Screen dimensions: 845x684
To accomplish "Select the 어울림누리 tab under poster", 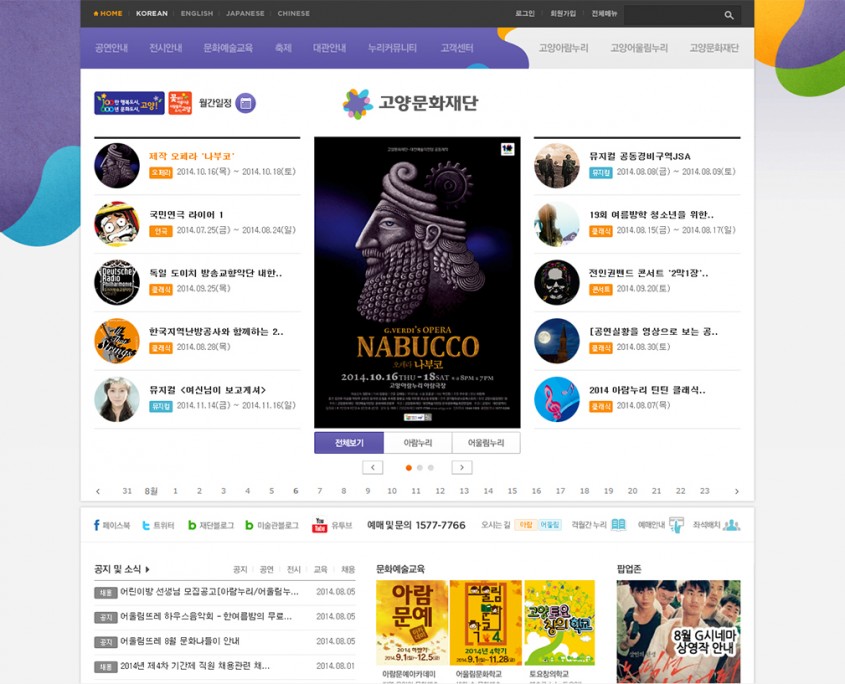I will 486,443.
